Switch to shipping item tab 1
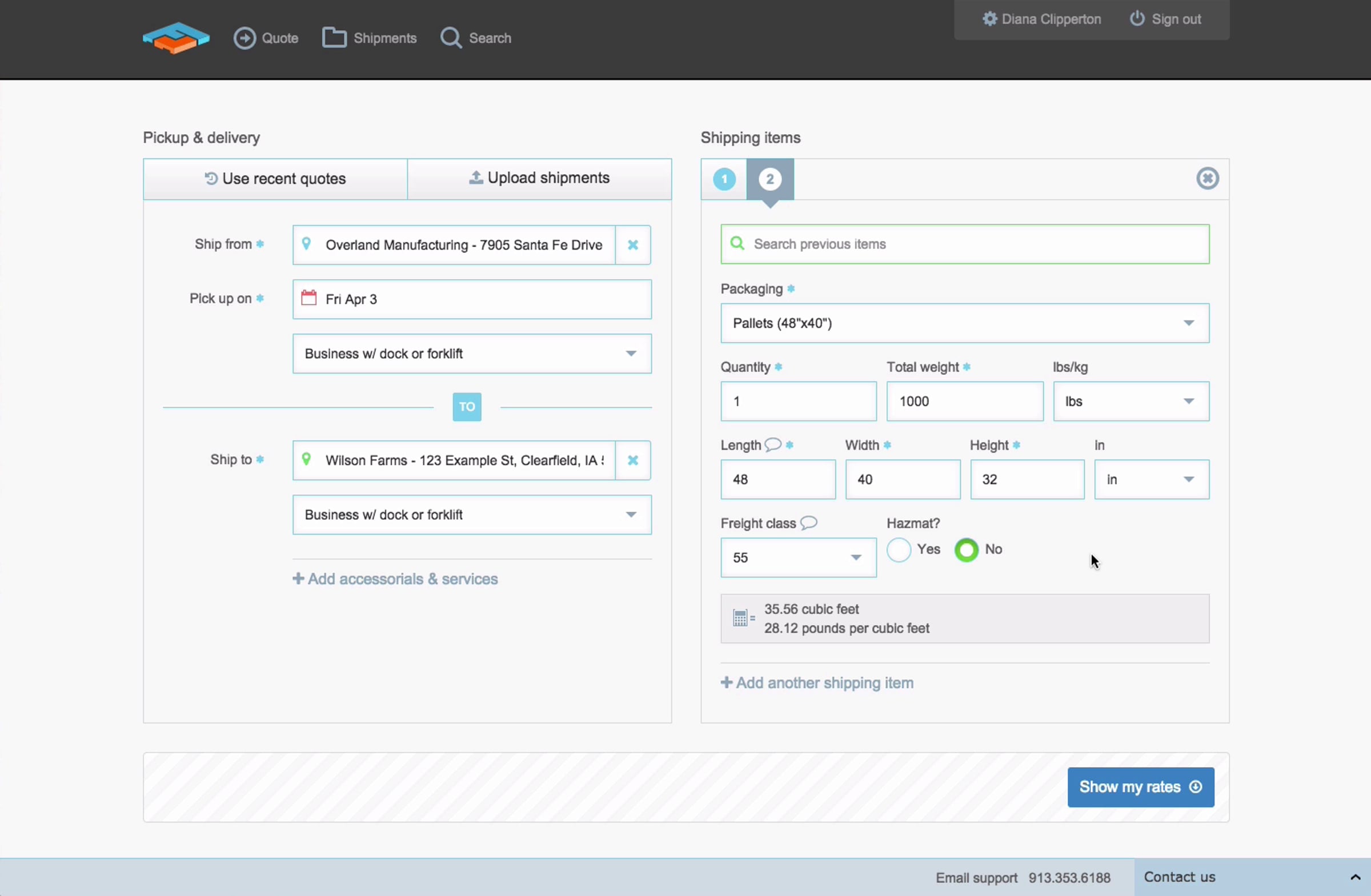The width and height of the screenshot is (1371, 896). click(724, 180)
